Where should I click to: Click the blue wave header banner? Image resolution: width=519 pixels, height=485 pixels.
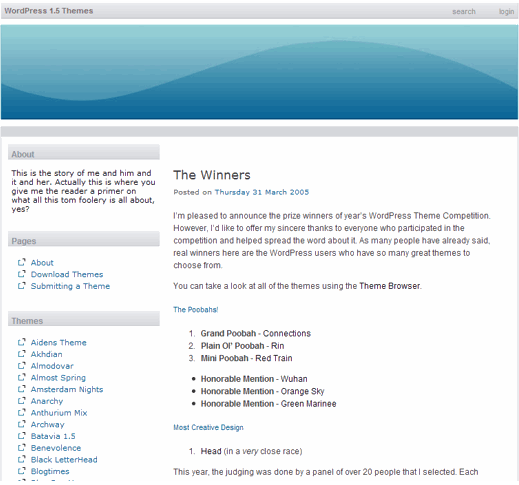click(259, 72)
